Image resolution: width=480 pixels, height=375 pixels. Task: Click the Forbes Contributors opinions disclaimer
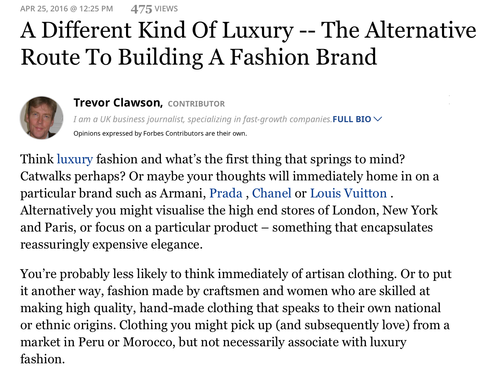tap(160, 133)
